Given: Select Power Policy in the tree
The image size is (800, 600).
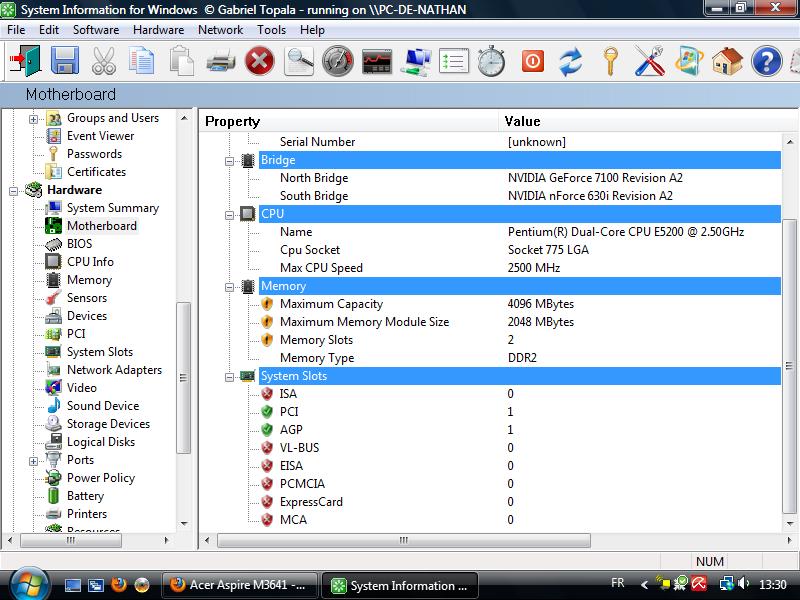Looking at the screenshot, I should coord(101,478).
